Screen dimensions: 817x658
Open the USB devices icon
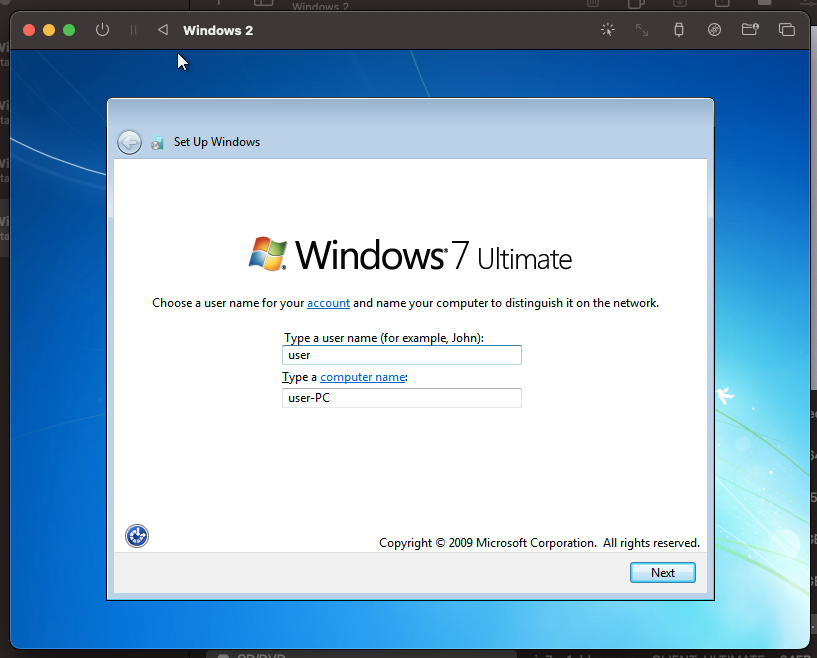click(678, 30)
